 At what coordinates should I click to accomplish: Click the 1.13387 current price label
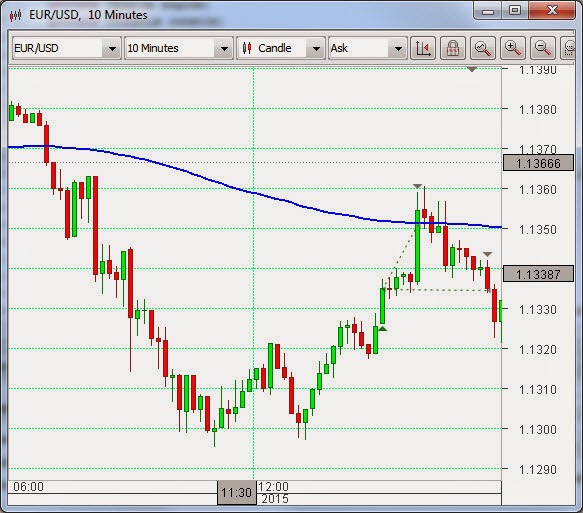(538, 274)
